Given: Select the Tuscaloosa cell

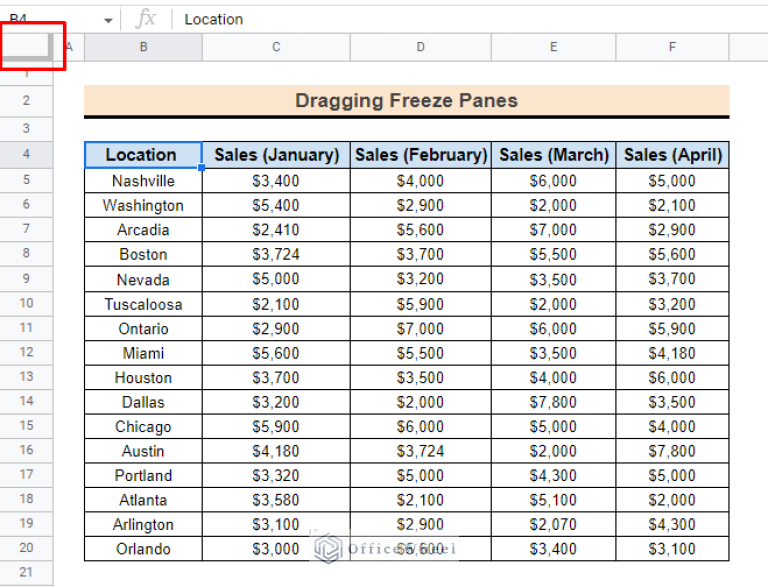Looking at the screenshot, I should 143,304.
